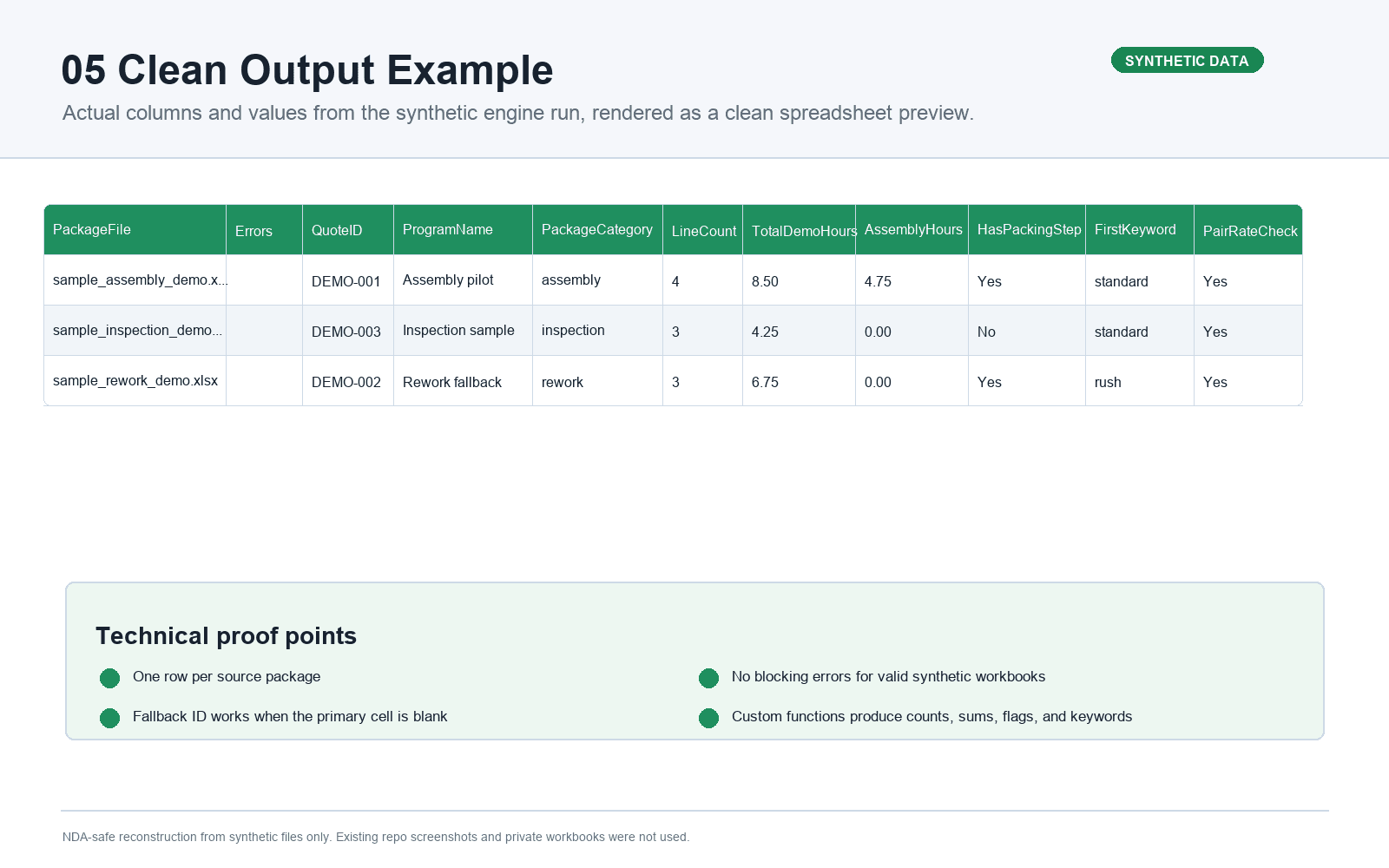This screenshot has height=868, width=1389.
Task: Click the NDA-safe reconstruction footer note
Action: coord(376,837)
